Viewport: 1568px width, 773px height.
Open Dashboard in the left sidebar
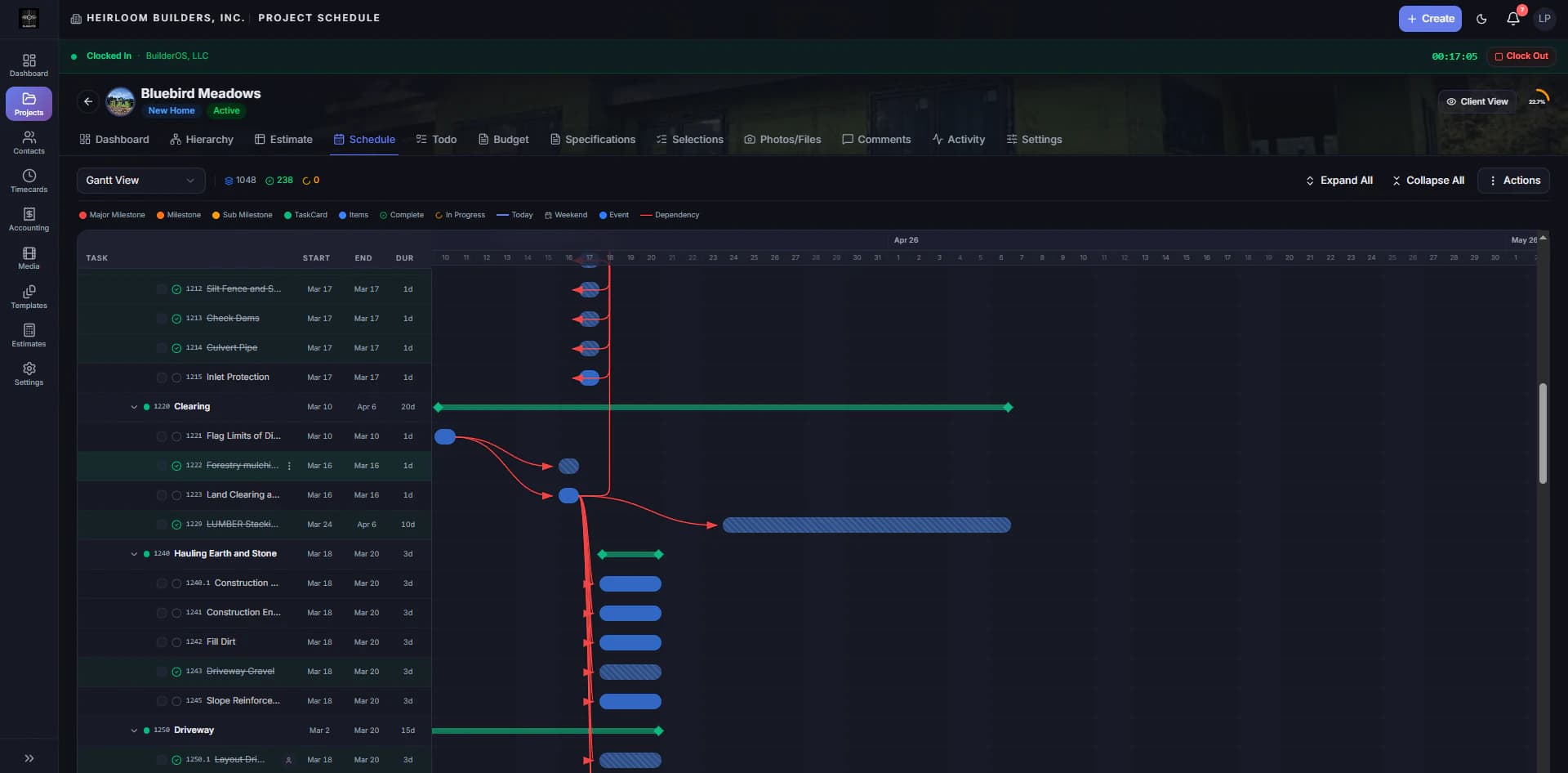29,65
